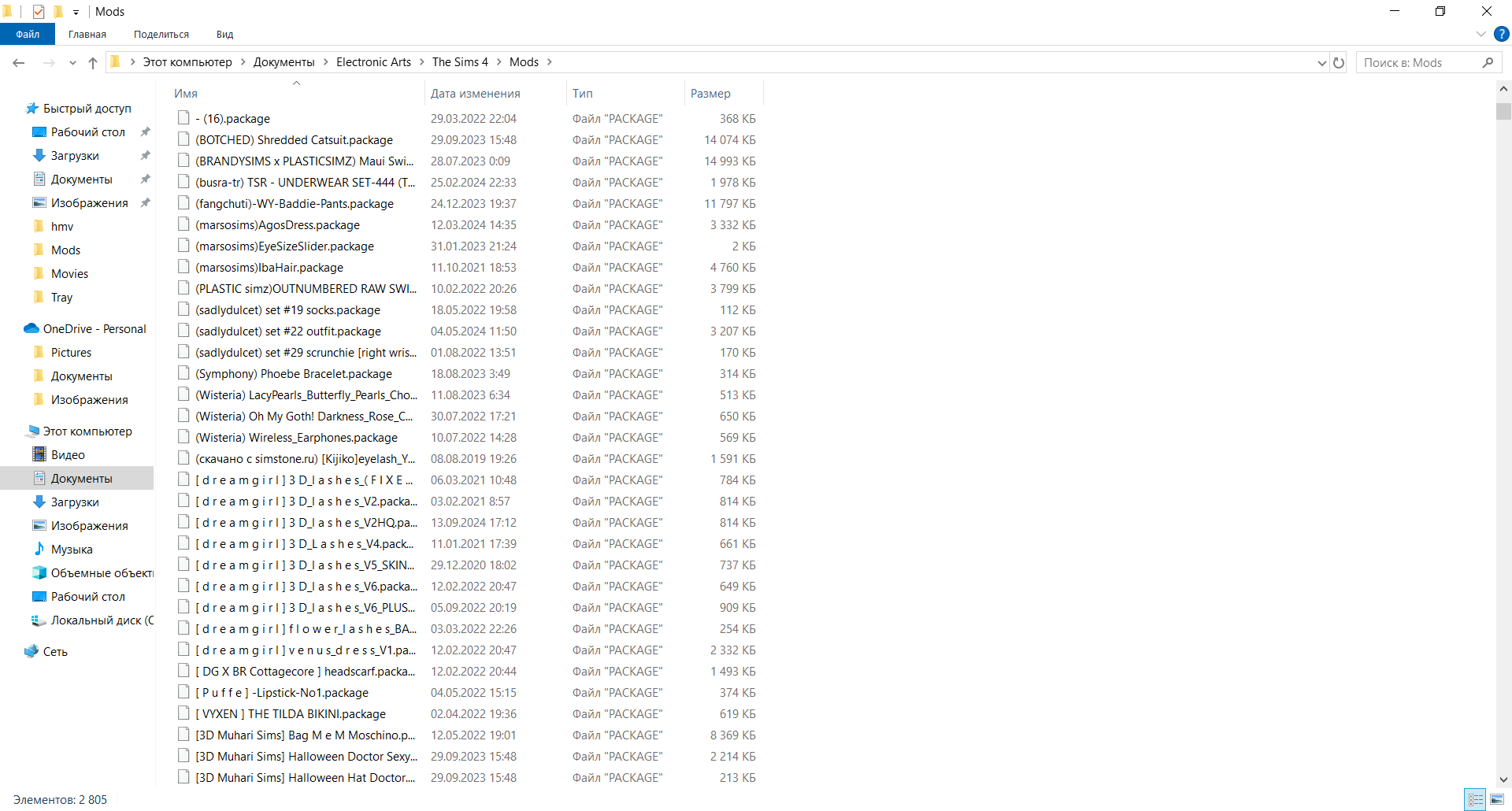Image resolution: width=1512 pixels, height=811 pixels.
Task: Open Desktop under Quick access
Action: click(79, 132)
